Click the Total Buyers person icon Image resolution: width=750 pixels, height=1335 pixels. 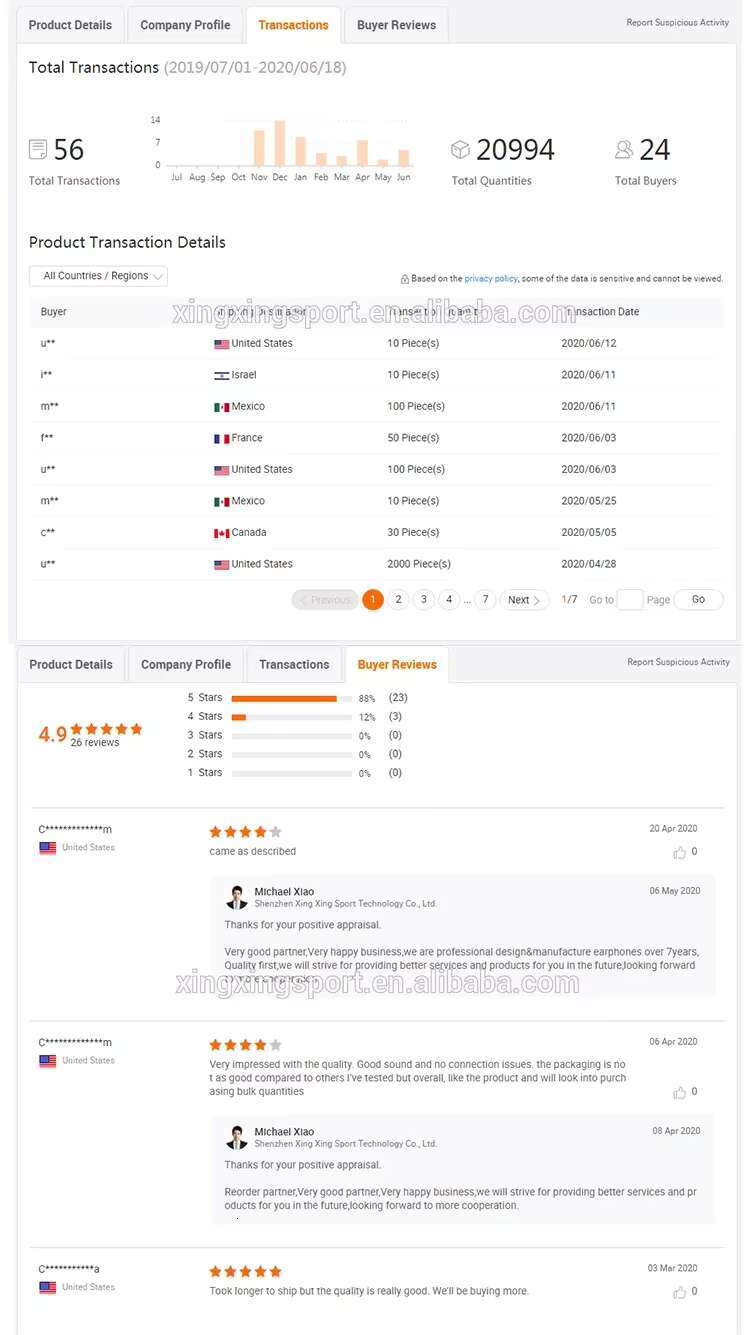point(624,150)
